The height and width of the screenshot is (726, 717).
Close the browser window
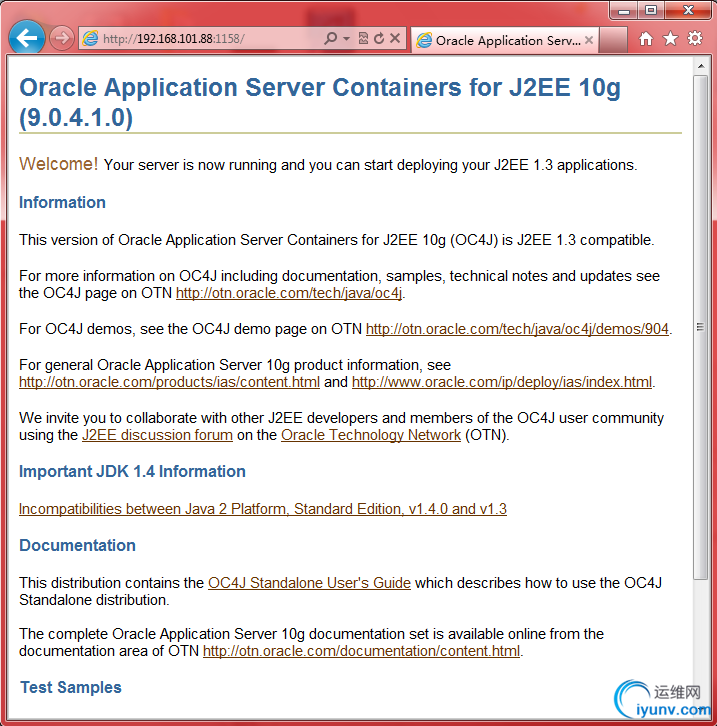688,10
